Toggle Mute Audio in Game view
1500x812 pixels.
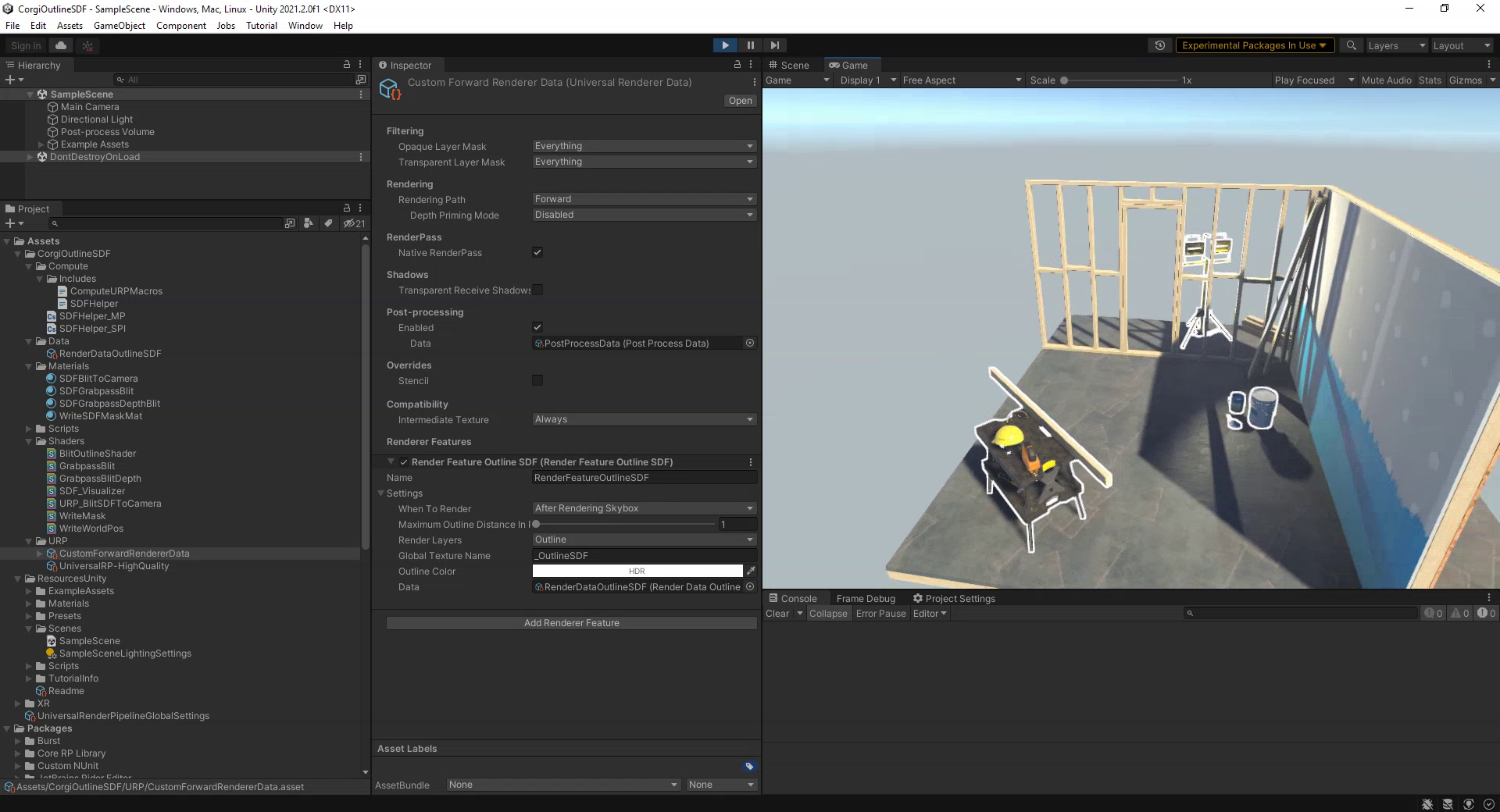click(x=1386, y=80)
